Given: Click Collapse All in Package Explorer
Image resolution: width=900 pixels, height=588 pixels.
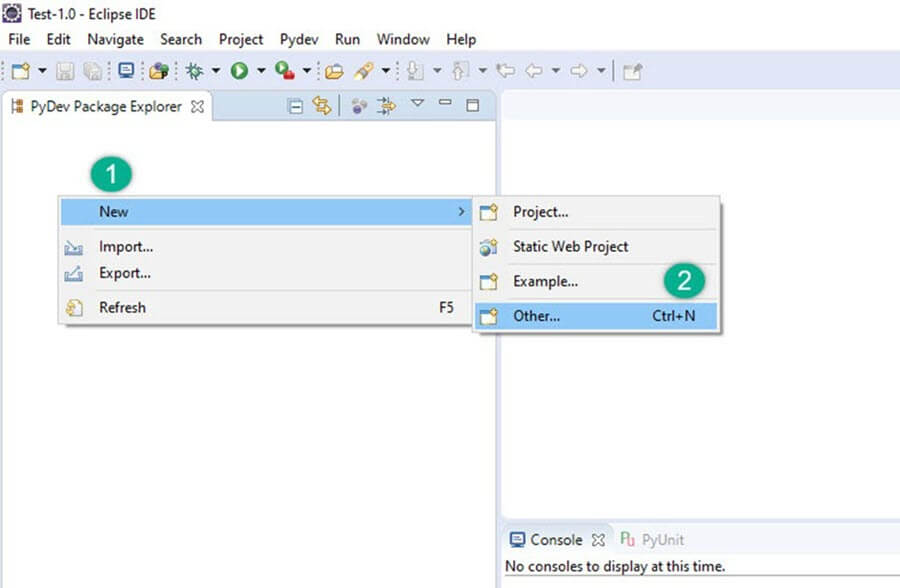Looking at the screenshot, I should tap(295, 106).
